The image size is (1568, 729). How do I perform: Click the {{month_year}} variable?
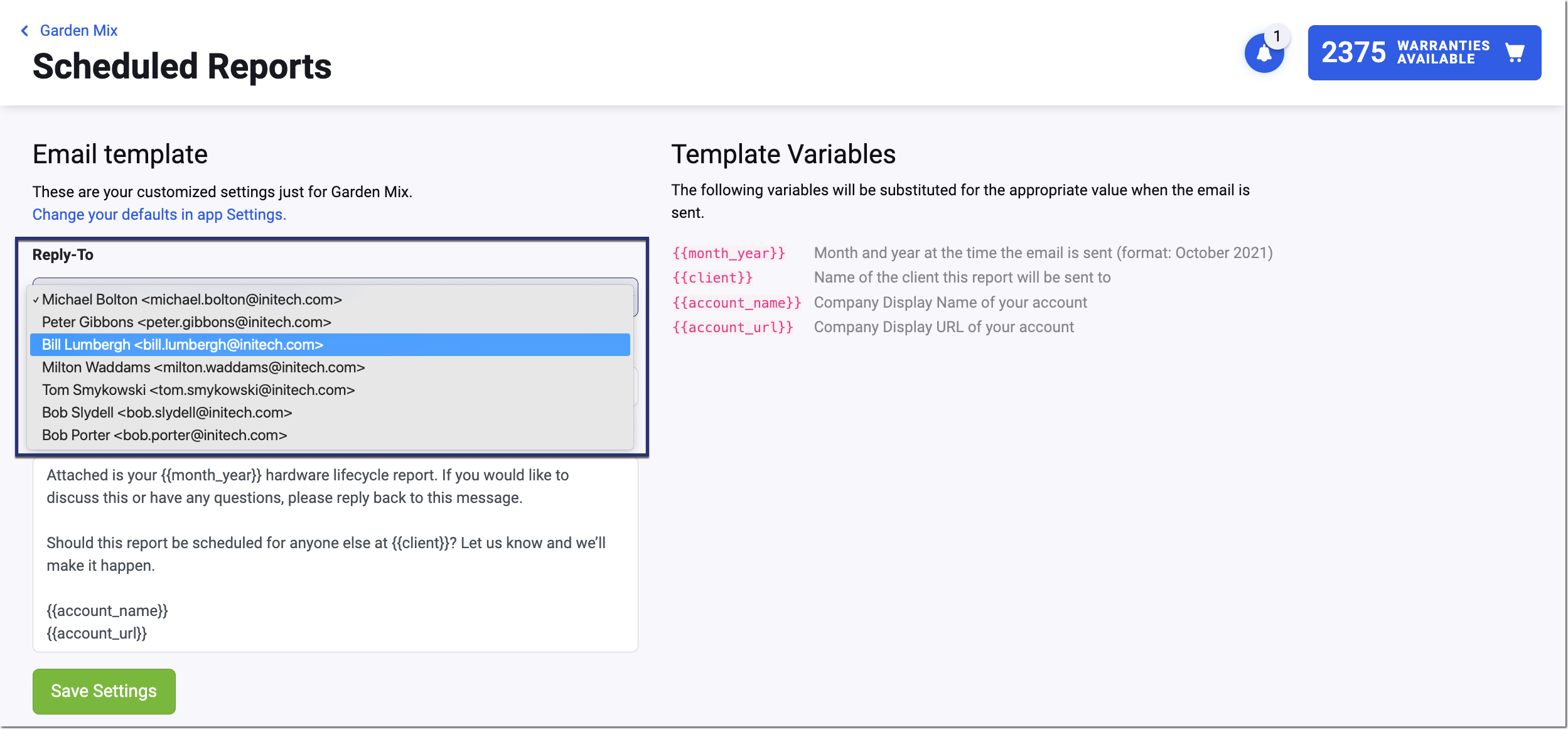729,253
